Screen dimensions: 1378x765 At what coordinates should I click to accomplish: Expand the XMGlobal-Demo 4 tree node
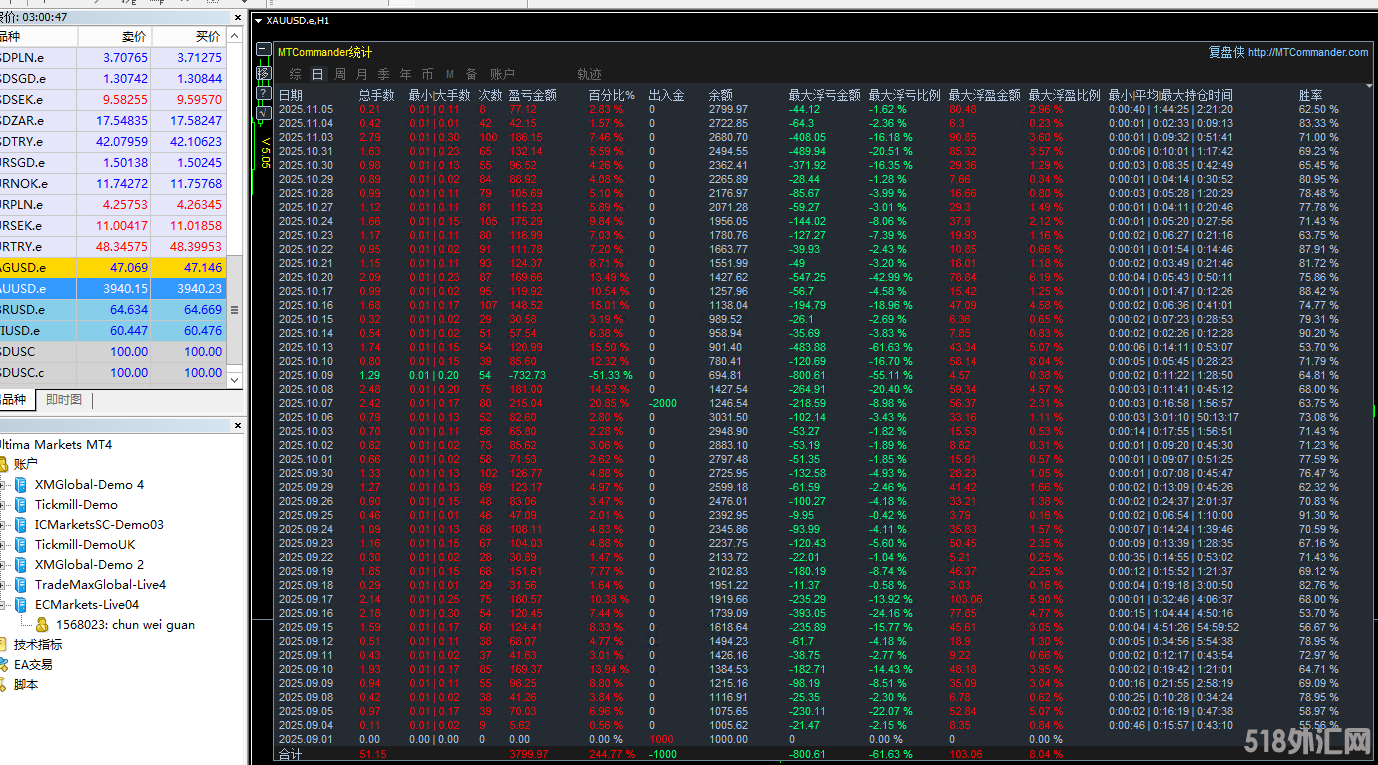tap(3, 485)
